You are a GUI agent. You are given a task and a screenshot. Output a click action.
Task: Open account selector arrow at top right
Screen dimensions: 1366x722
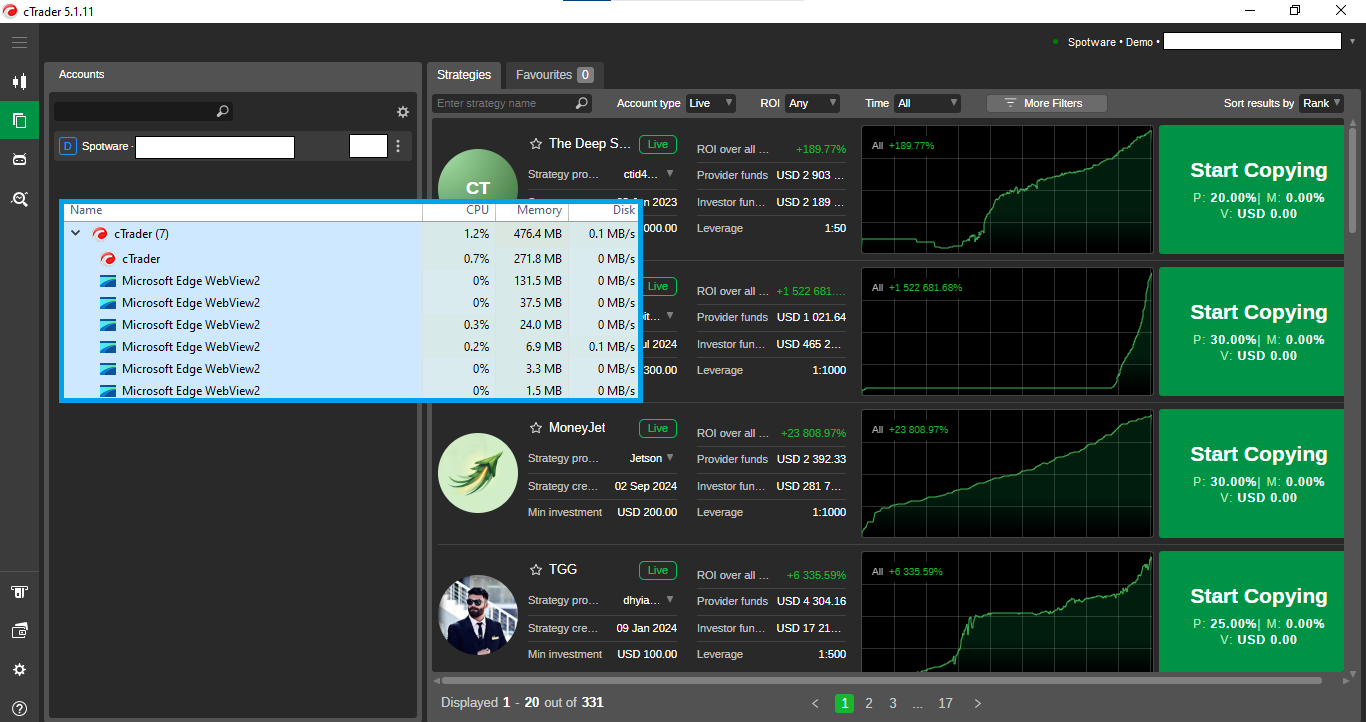click(x=1353, y=42)
